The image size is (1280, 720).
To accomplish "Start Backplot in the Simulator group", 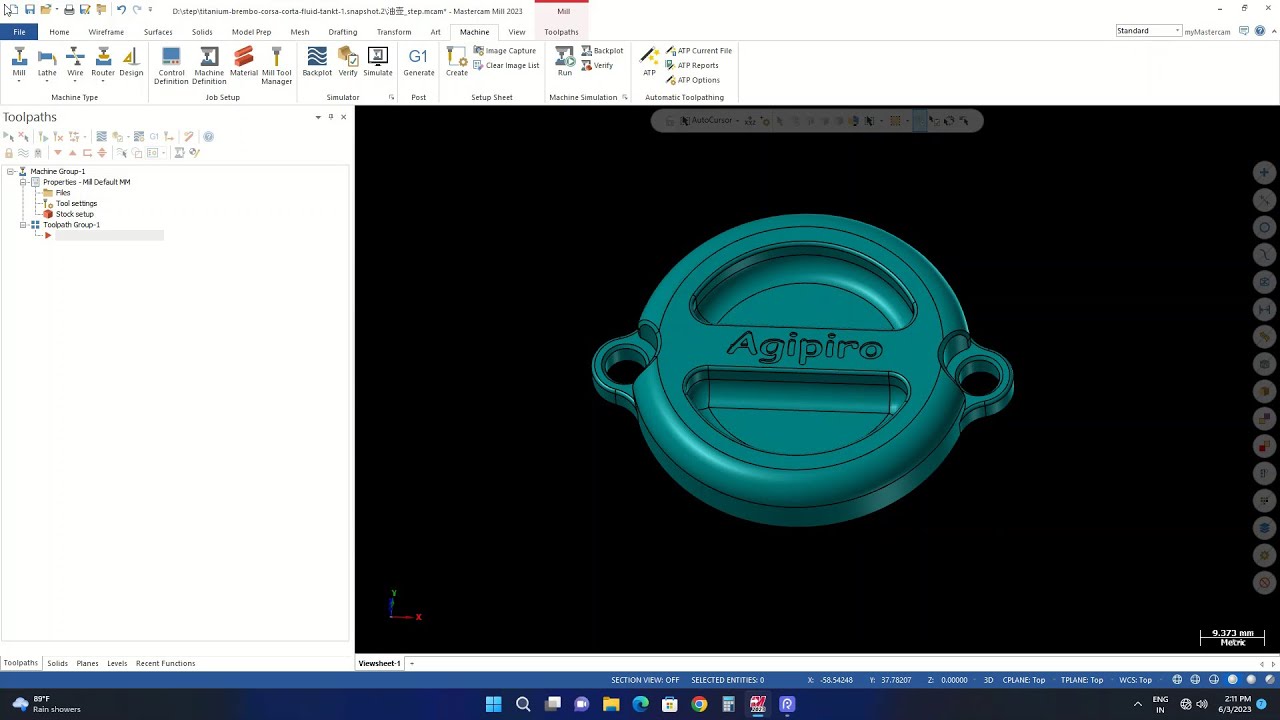I will (x=317, y=63).
